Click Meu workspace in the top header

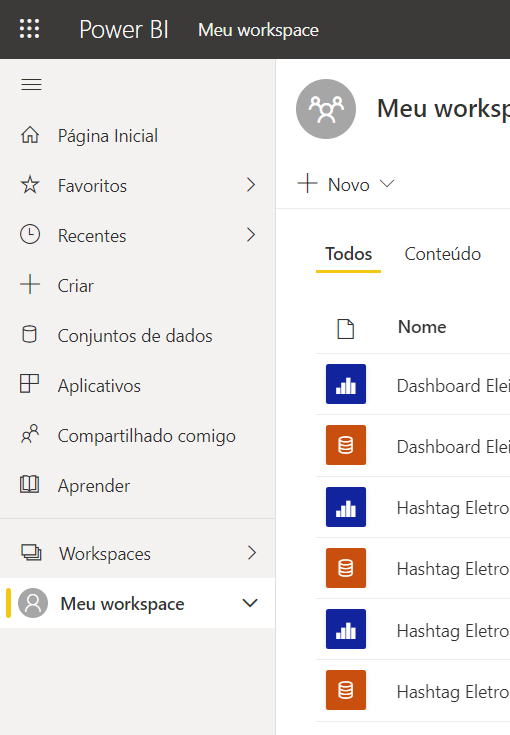[x=258, y=30]
